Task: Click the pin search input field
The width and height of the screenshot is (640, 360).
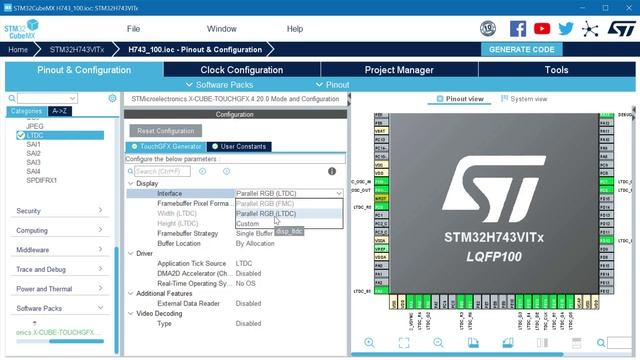Action: pyautogui.click(x=619, y=343)
